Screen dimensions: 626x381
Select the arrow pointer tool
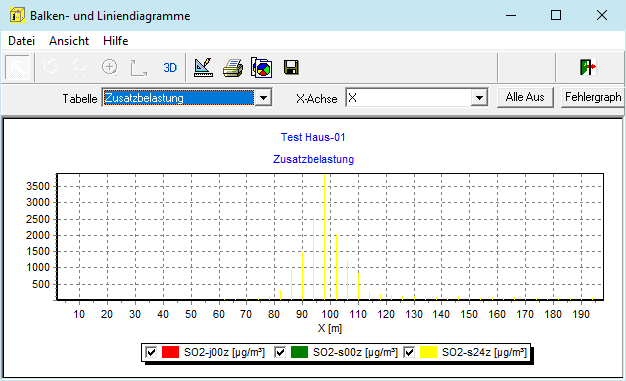click(17, 67)
